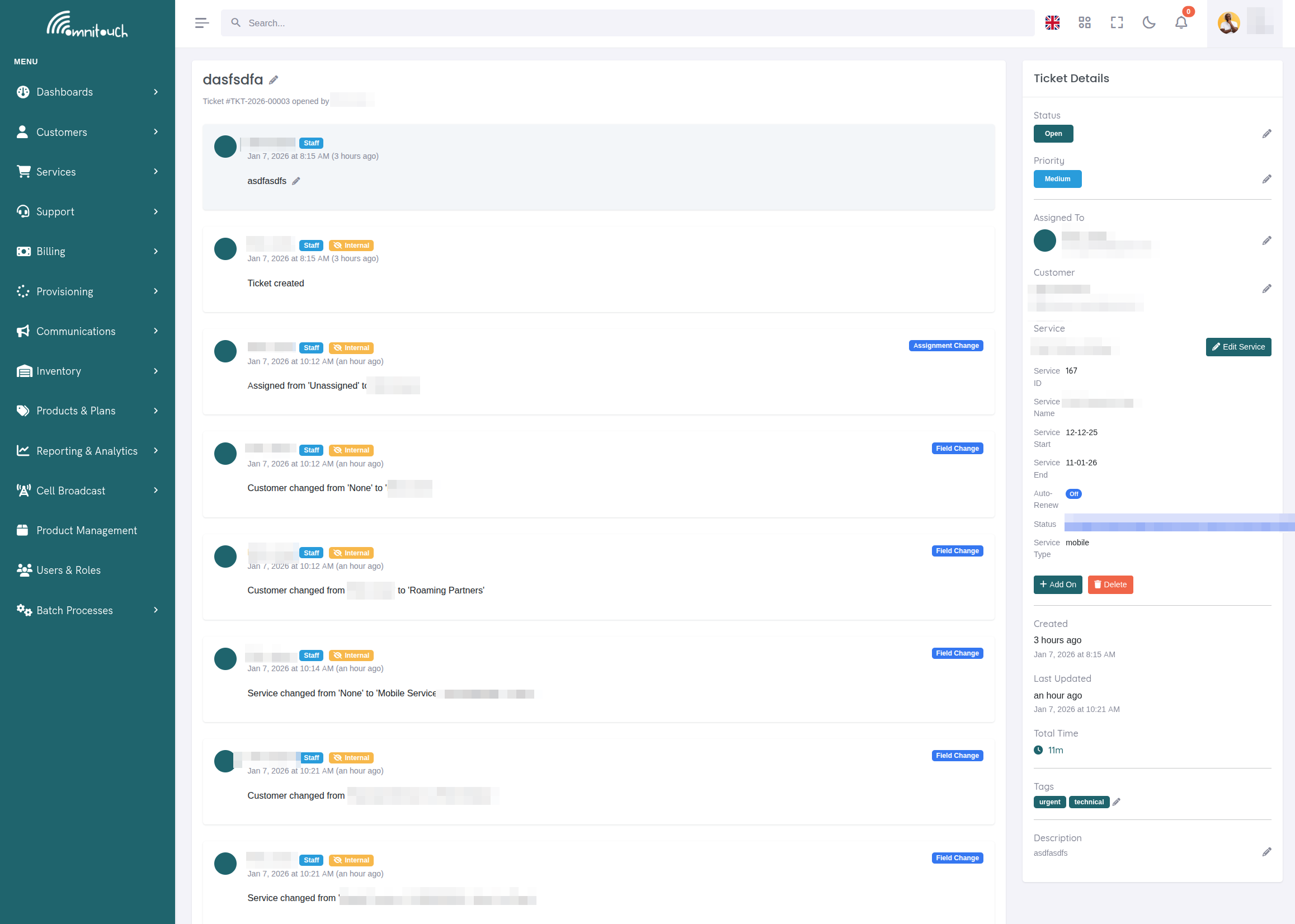The width and height of the screenshot is (1295, 924).
Task: Edit the ticket Status pencil
Action: click(1266, 134)
